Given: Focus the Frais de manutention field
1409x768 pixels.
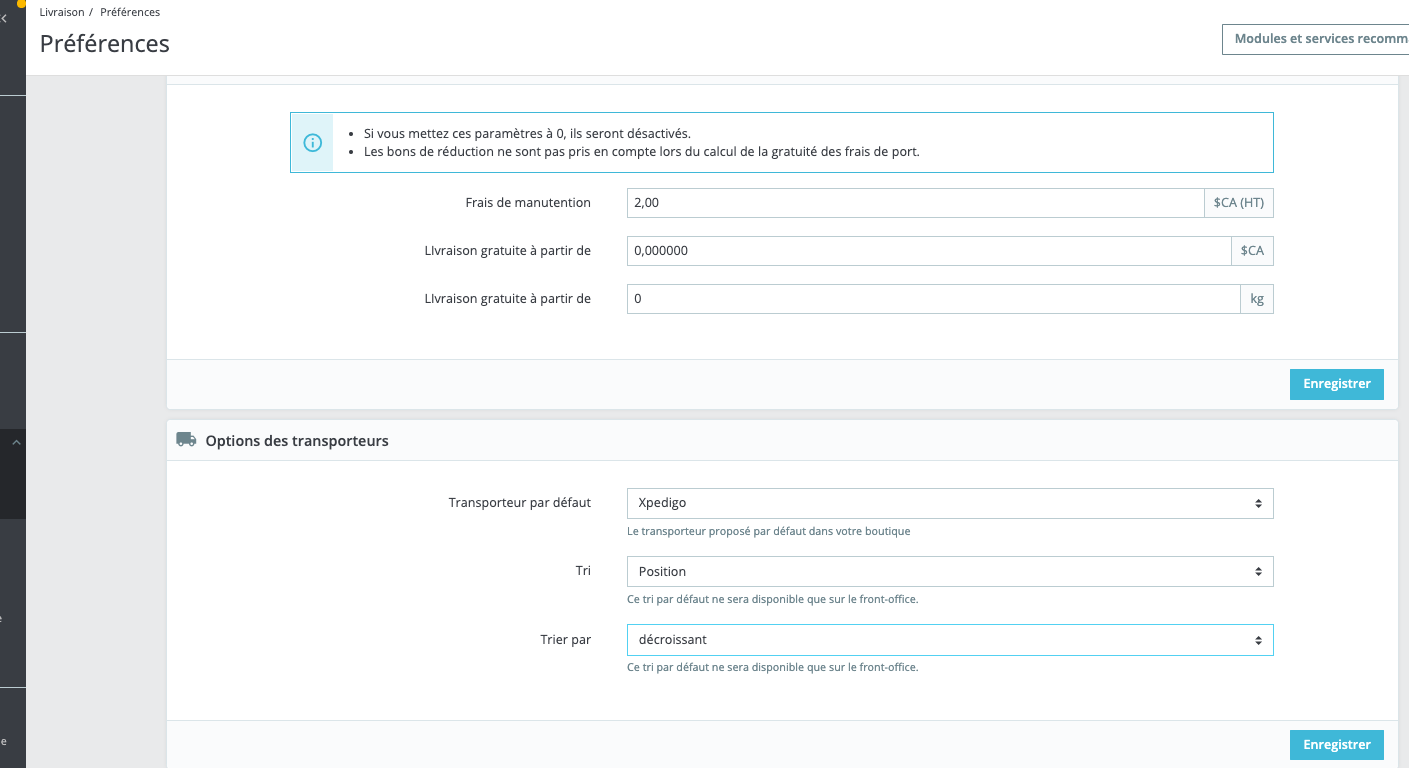Looking at the screenshot, I should pyautogui.click(x=915, y=203).
